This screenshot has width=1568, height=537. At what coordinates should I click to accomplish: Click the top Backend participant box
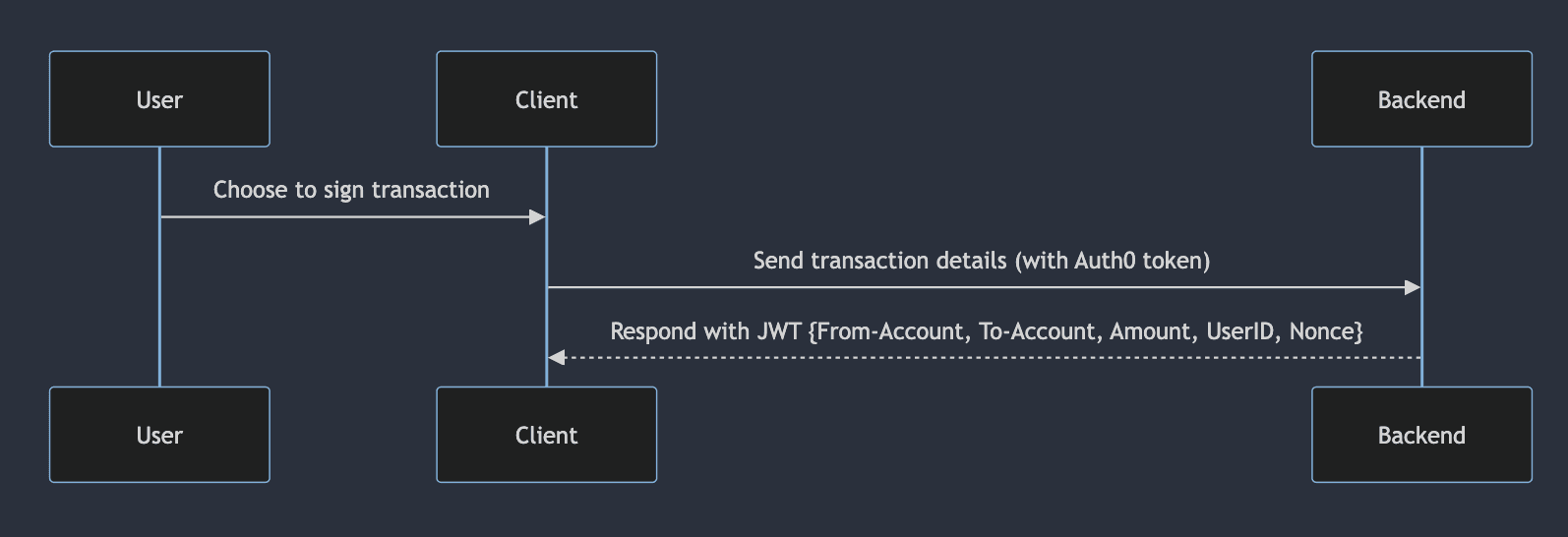coord(1421,99)
